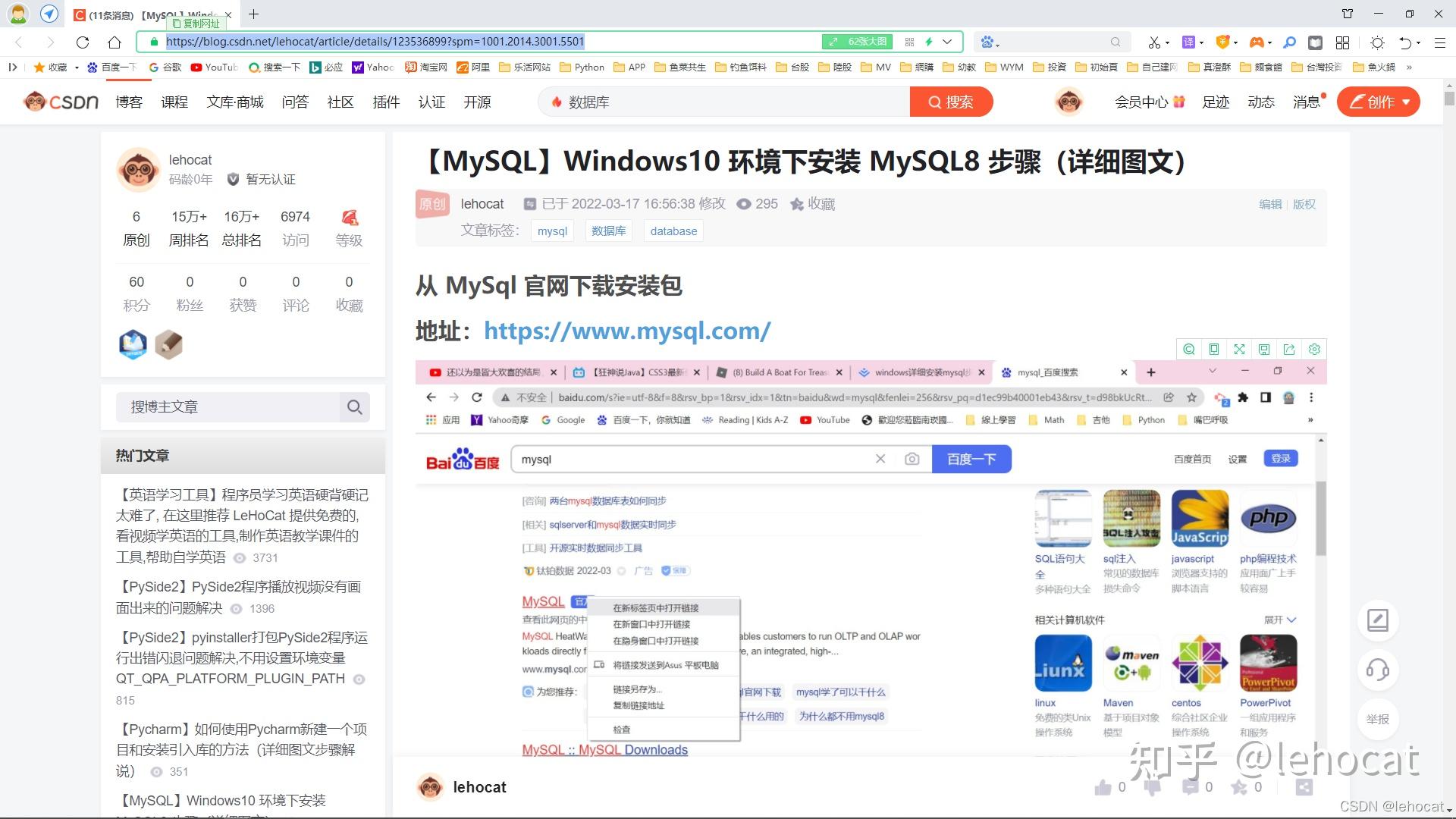
Task: Open the comment icon below the article
Action: 1191,787
